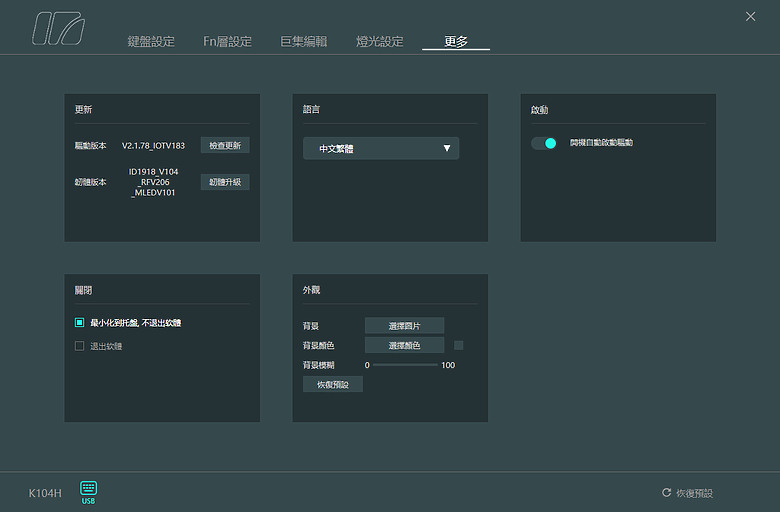Check the 最小化到托盤 option
The width and height of the screenshot is (780, 512).
click(79, 322)
